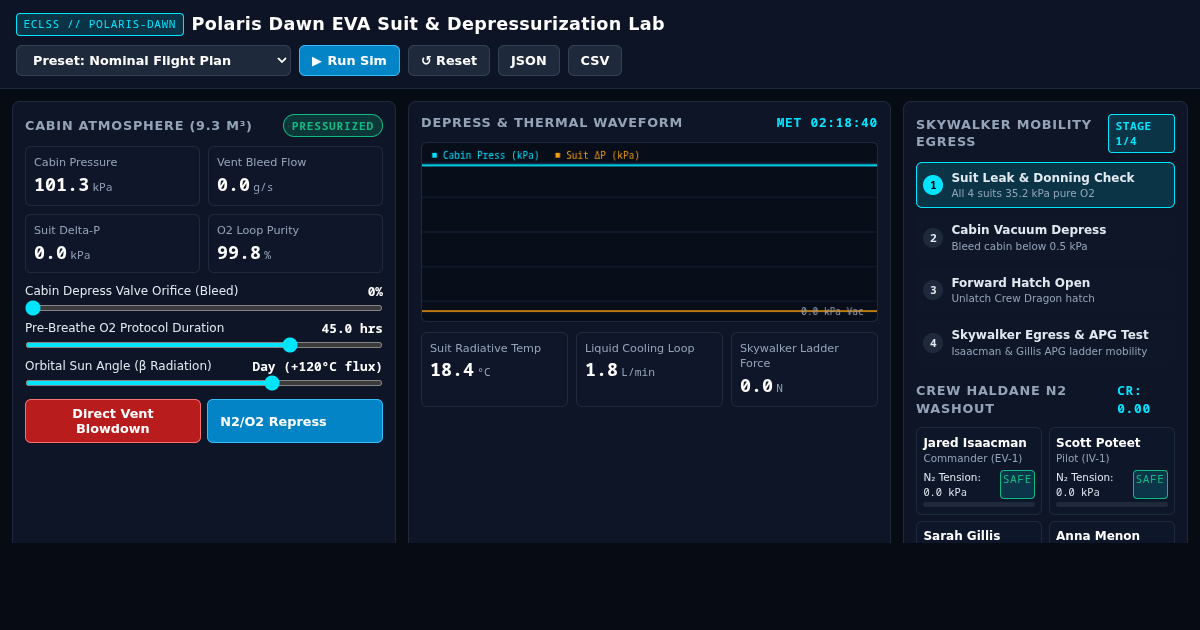Click the 0.0 kPa Vac chart label

coord(832,312)
